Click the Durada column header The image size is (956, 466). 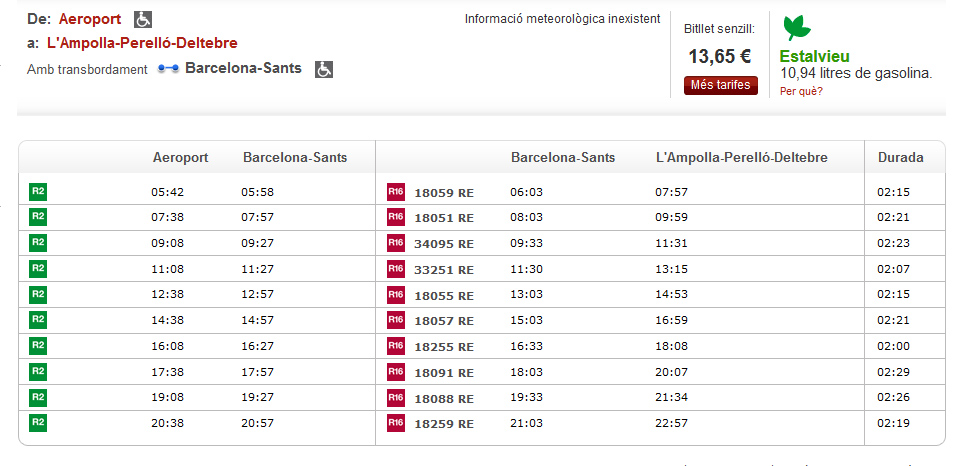901,157
